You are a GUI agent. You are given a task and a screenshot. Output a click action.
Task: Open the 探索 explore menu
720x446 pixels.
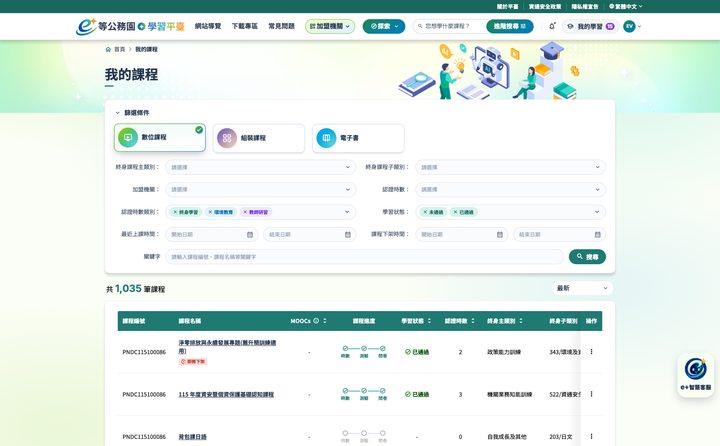(384, 26)
